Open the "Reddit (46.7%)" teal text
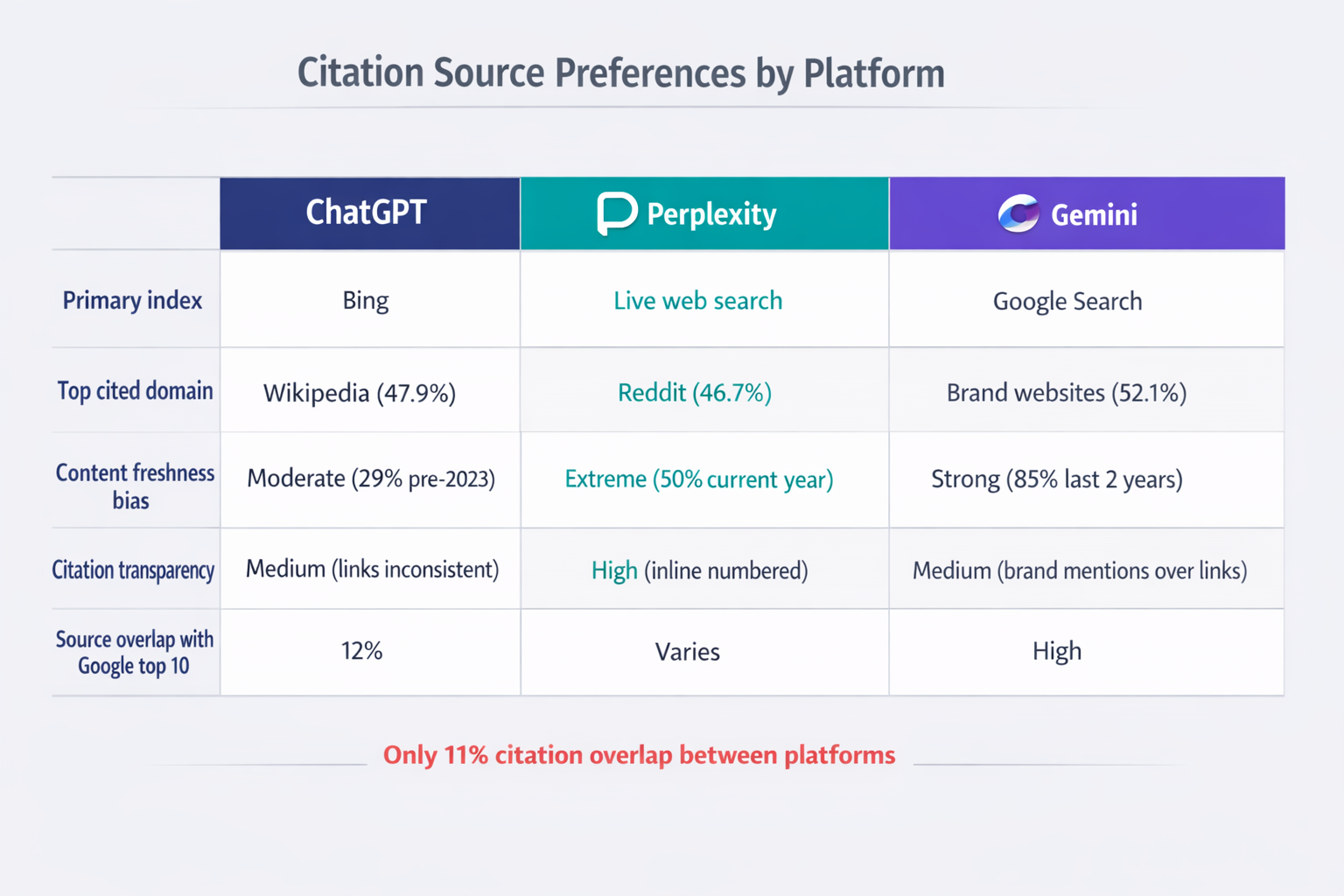This screenshot has height=896, width=1344. pos(695,392)
